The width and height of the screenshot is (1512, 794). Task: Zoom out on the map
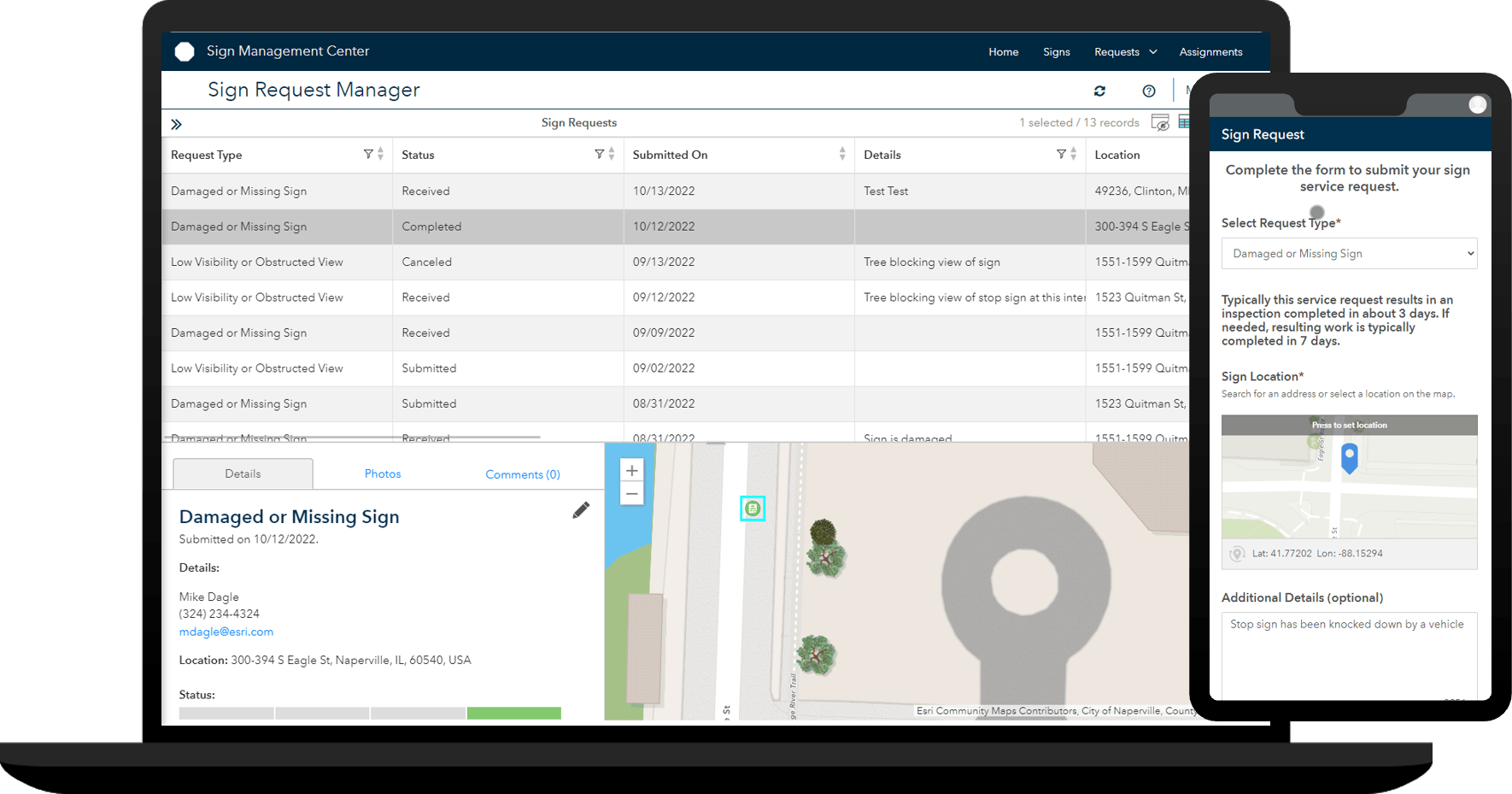click(631, 494)
